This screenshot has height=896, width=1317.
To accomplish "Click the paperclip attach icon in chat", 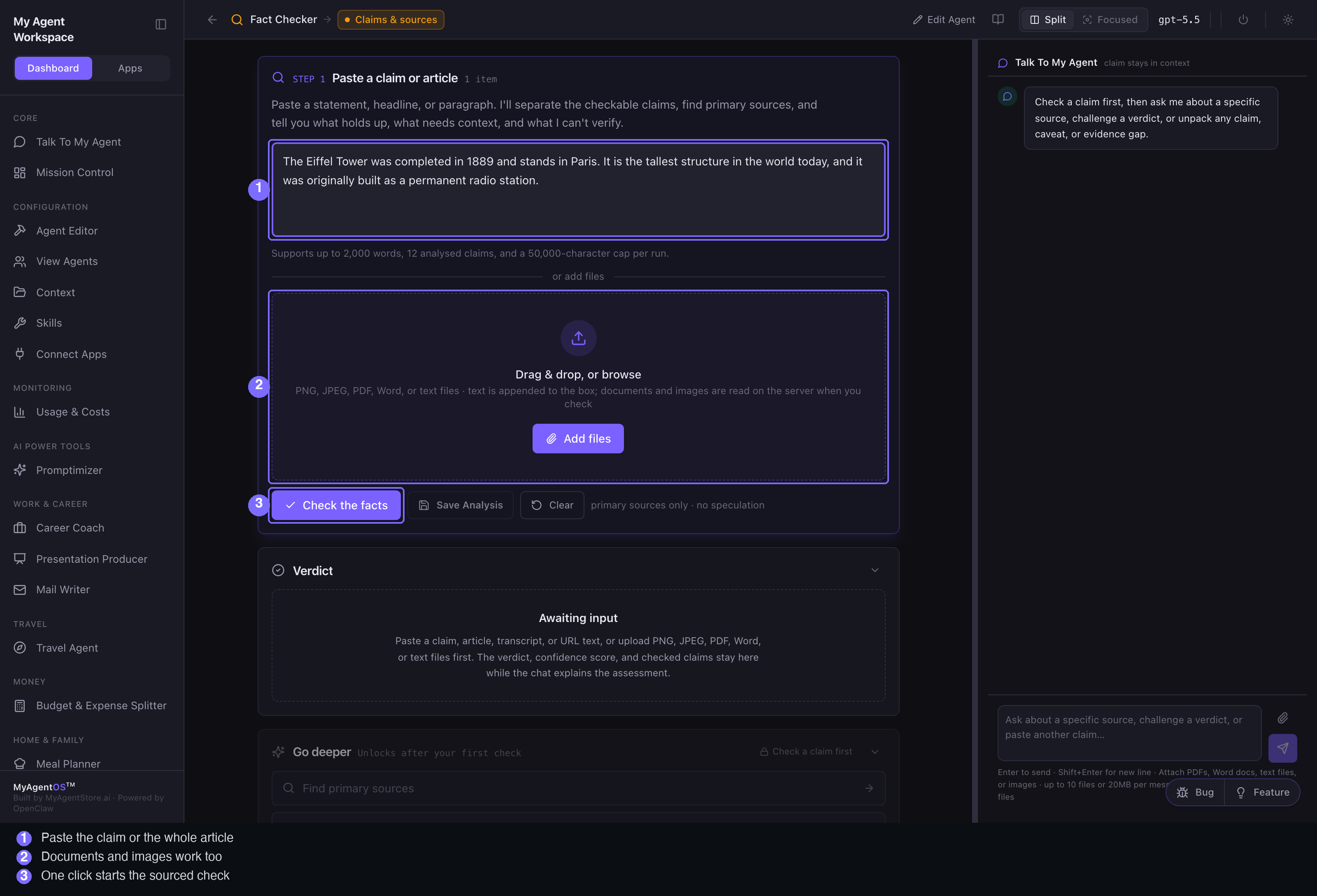I will click(1282, 718).
